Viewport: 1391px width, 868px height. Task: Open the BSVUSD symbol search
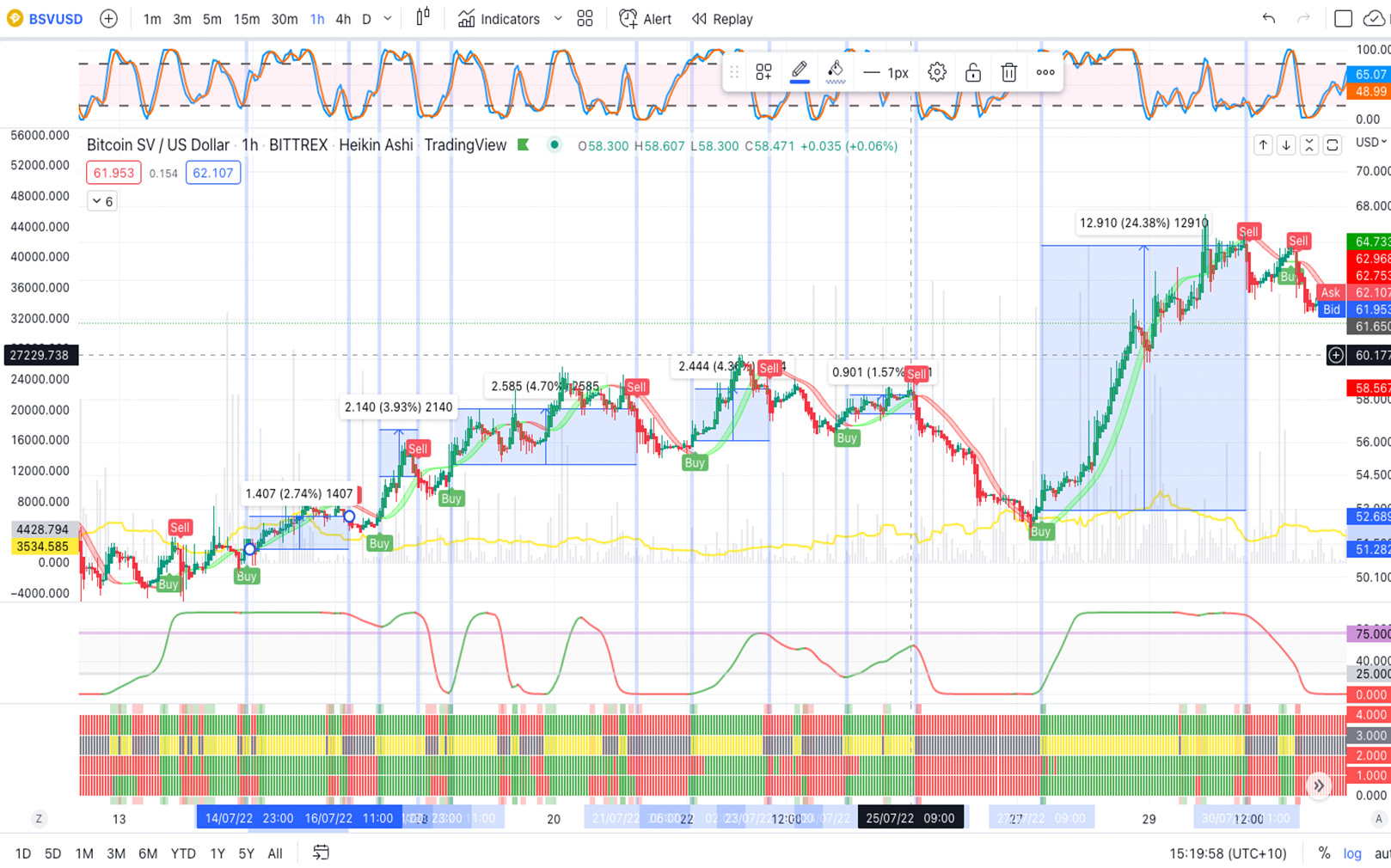pyautogui.click(x=46, y=19)
